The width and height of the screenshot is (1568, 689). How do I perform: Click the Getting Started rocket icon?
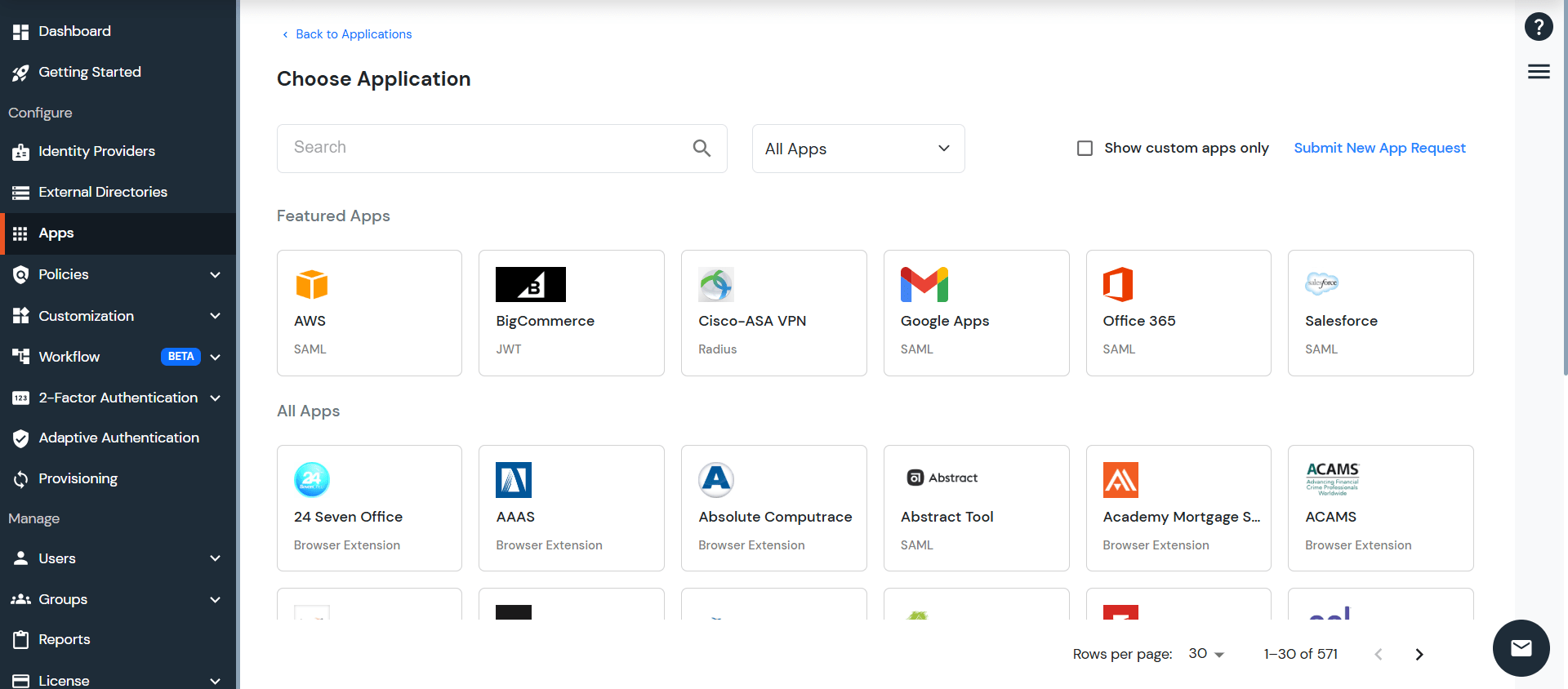pyautogui.click(x=21, y=73)
